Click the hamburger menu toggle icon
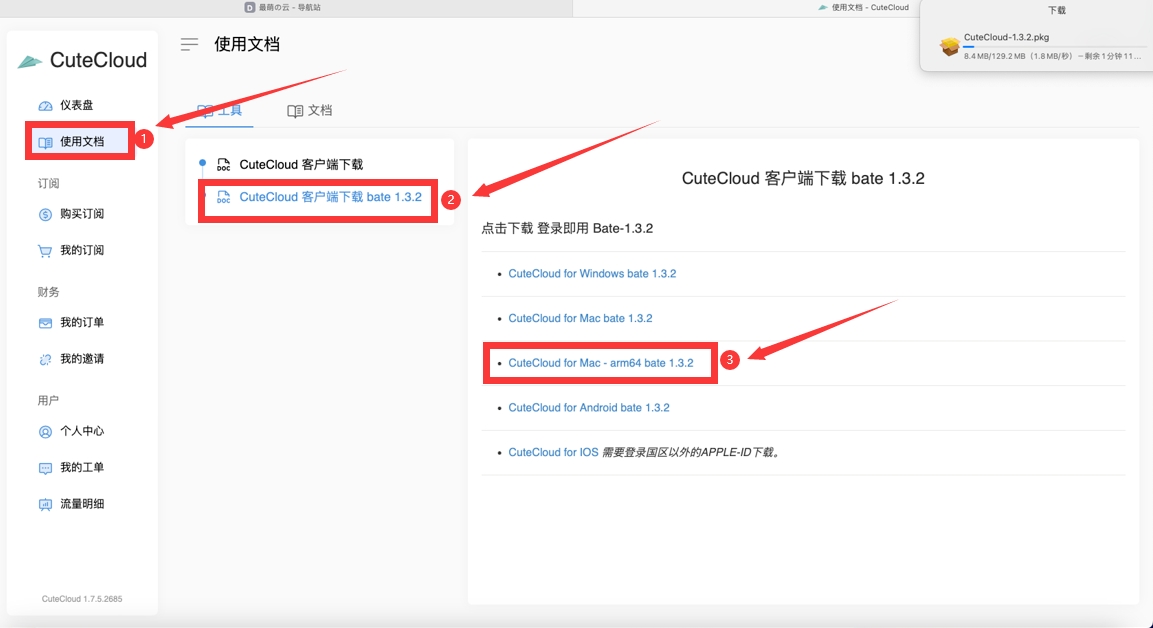This screenshot has height=628, width=1153. pos(188,44)
